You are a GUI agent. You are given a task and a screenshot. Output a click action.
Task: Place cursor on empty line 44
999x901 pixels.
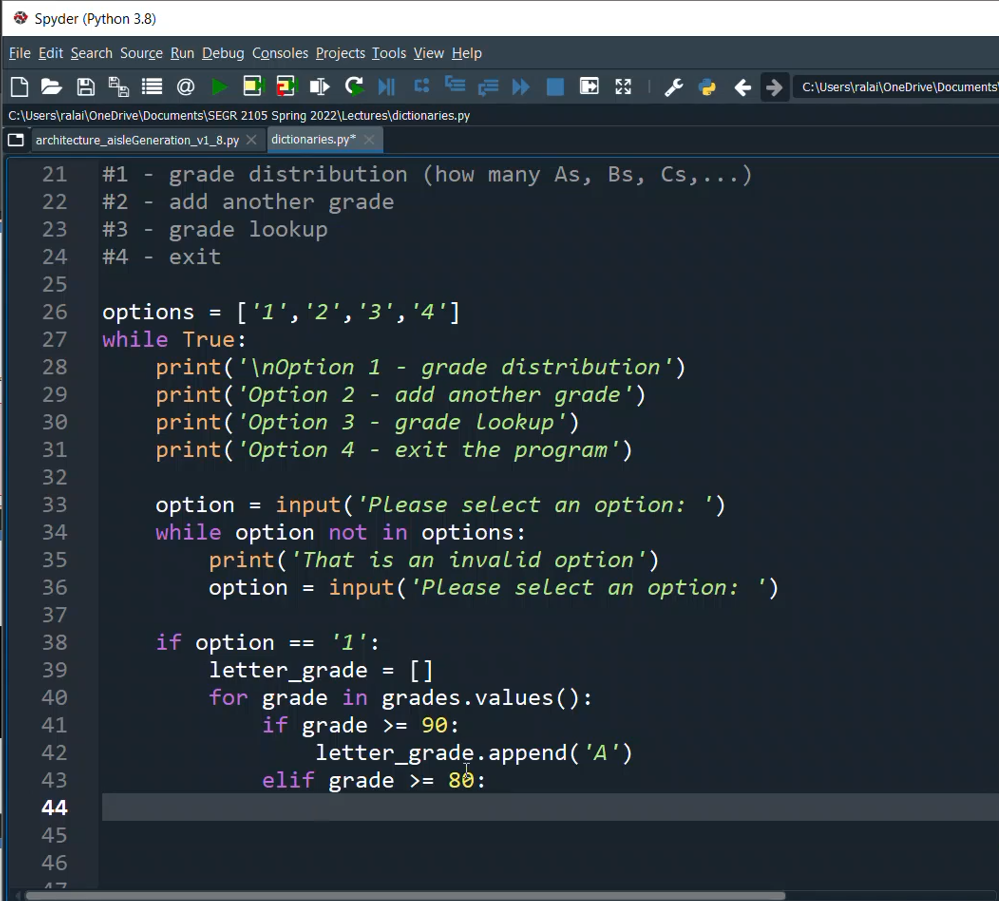tap(548, 807)
